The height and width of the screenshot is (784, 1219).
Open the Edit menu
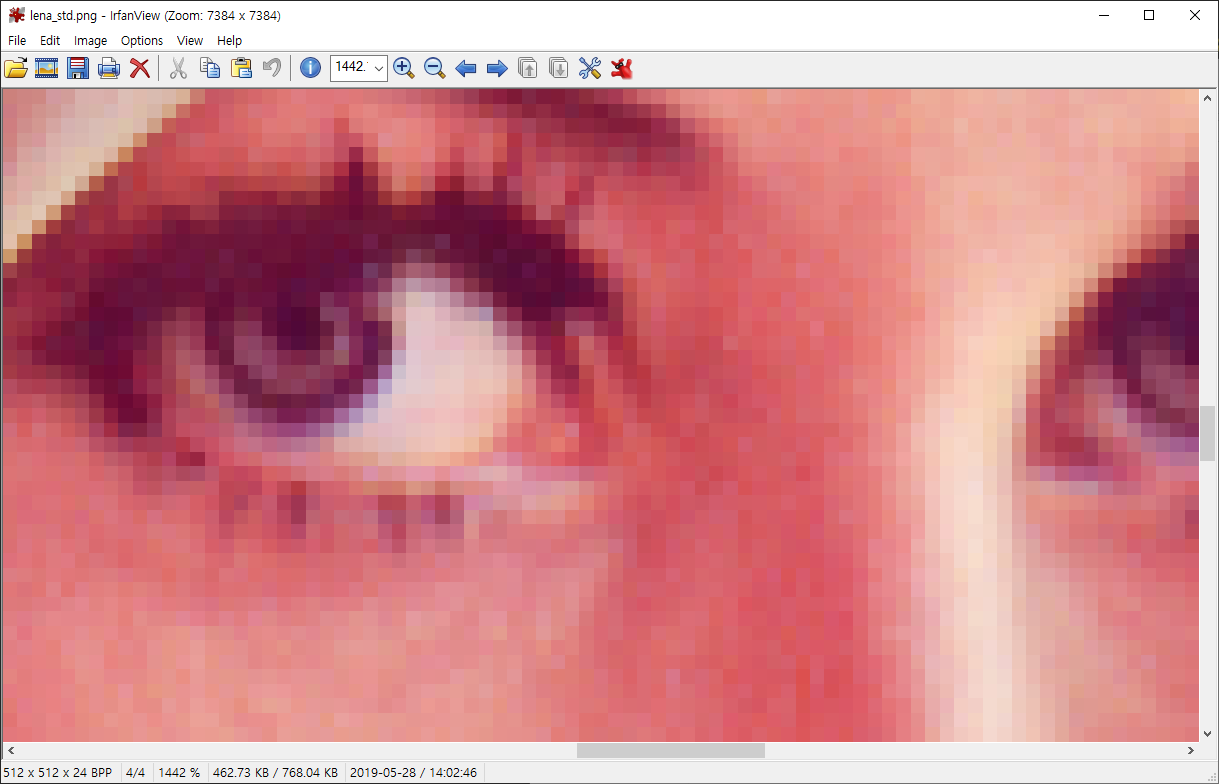(50, 41)
